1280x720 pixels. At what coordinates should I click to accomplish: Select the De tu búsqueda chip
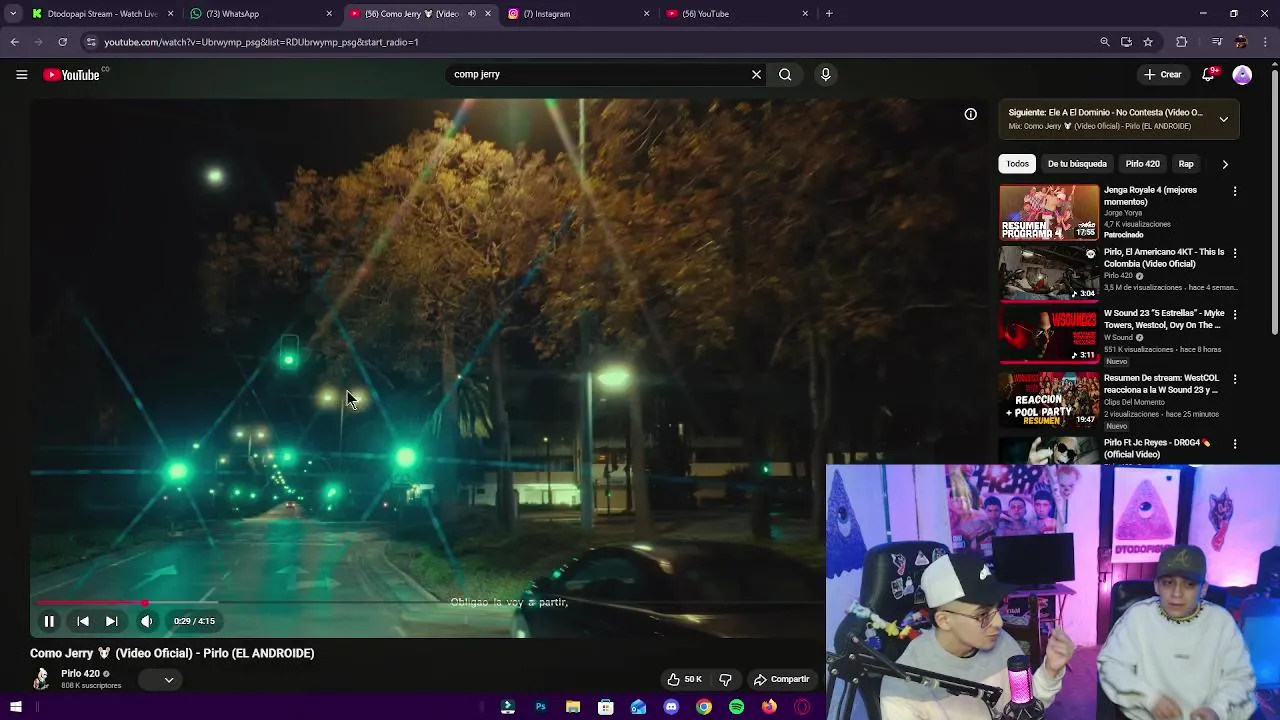pos(1077,164)
